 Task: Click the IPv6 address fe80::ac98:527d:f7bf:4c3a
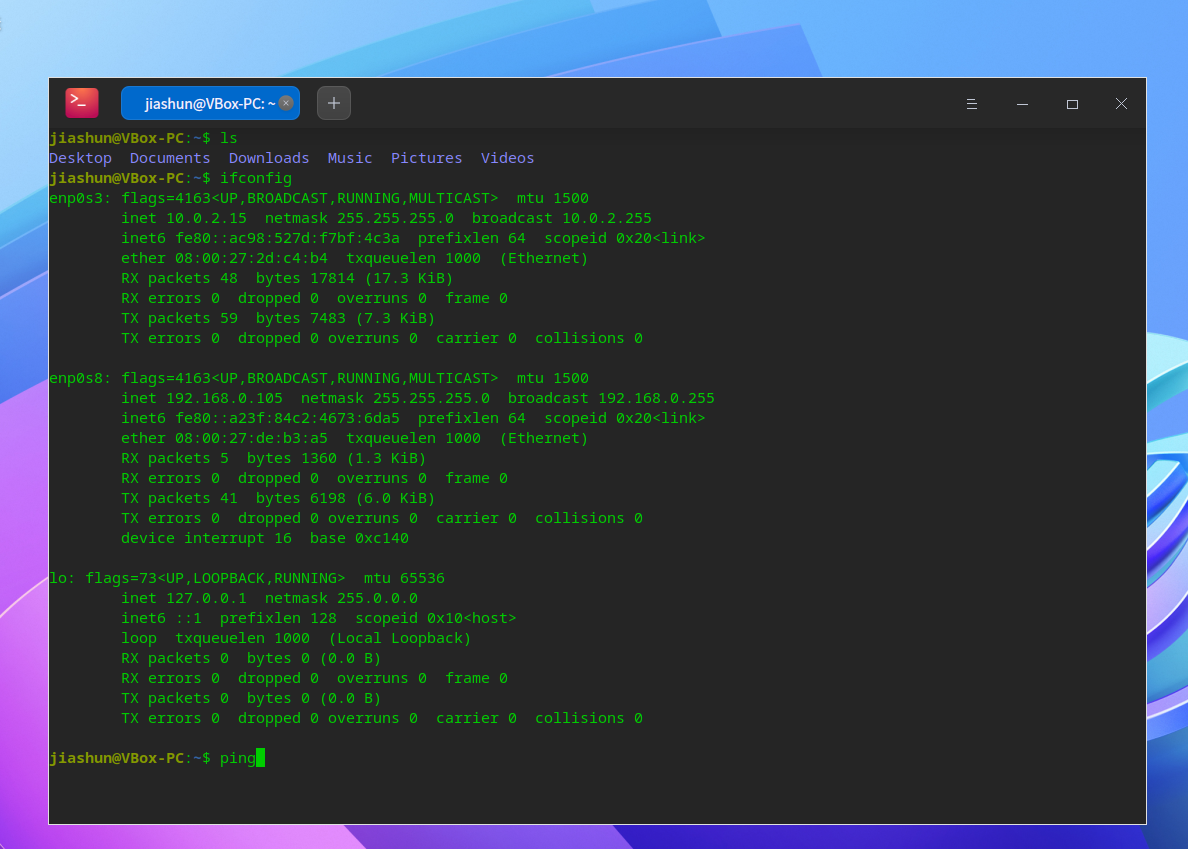[x=287, y=239]
